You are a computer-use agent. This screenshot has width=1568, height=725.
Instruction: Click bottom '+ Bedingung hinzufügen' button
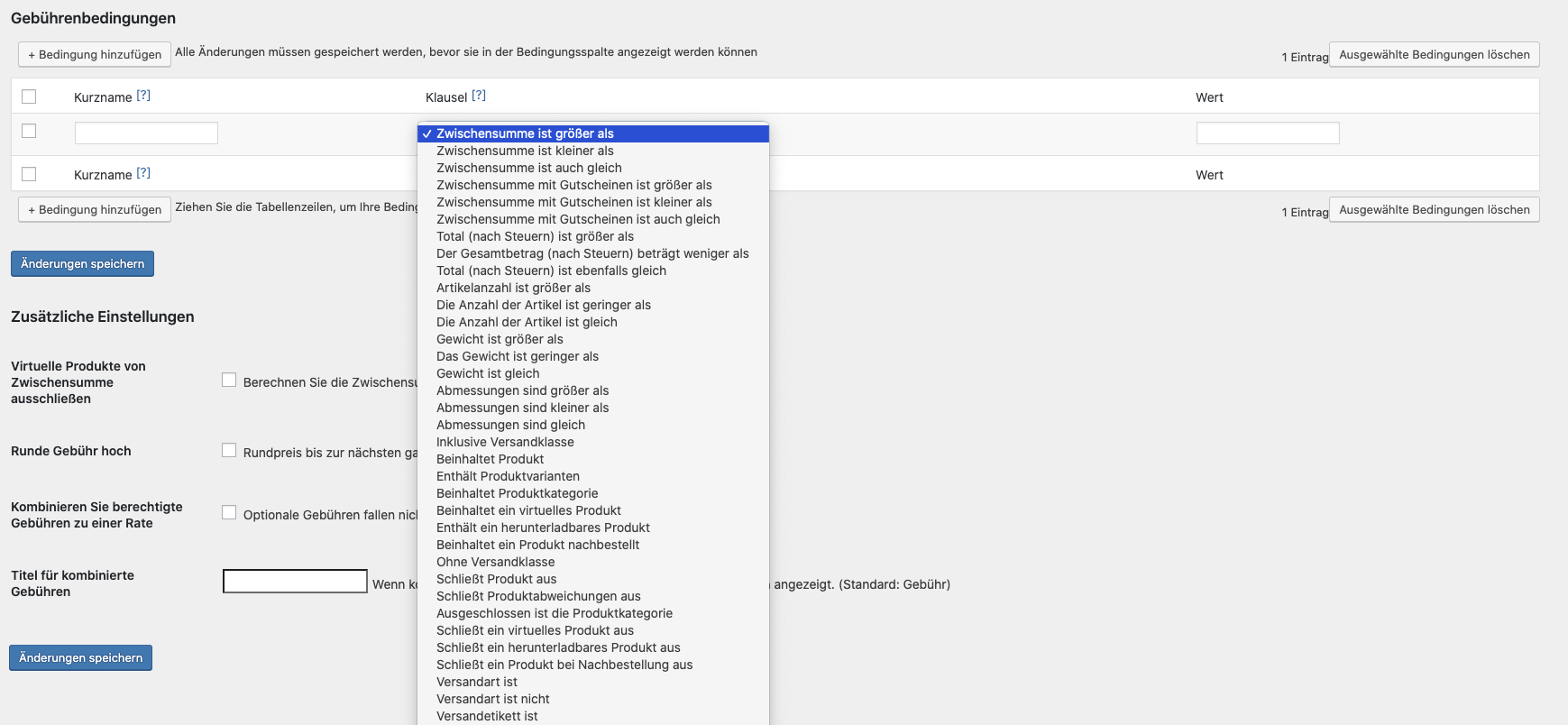click(x=95, y=209)
